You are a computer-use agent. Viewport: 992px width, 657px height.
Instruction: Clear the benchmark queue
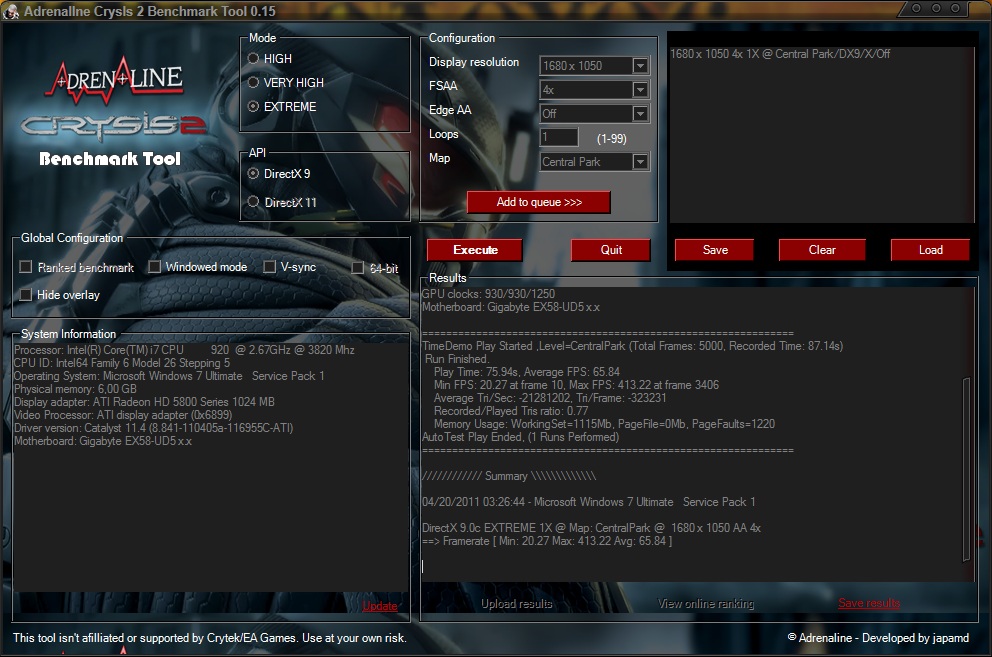pyautogui.click(x=822, y=250)
